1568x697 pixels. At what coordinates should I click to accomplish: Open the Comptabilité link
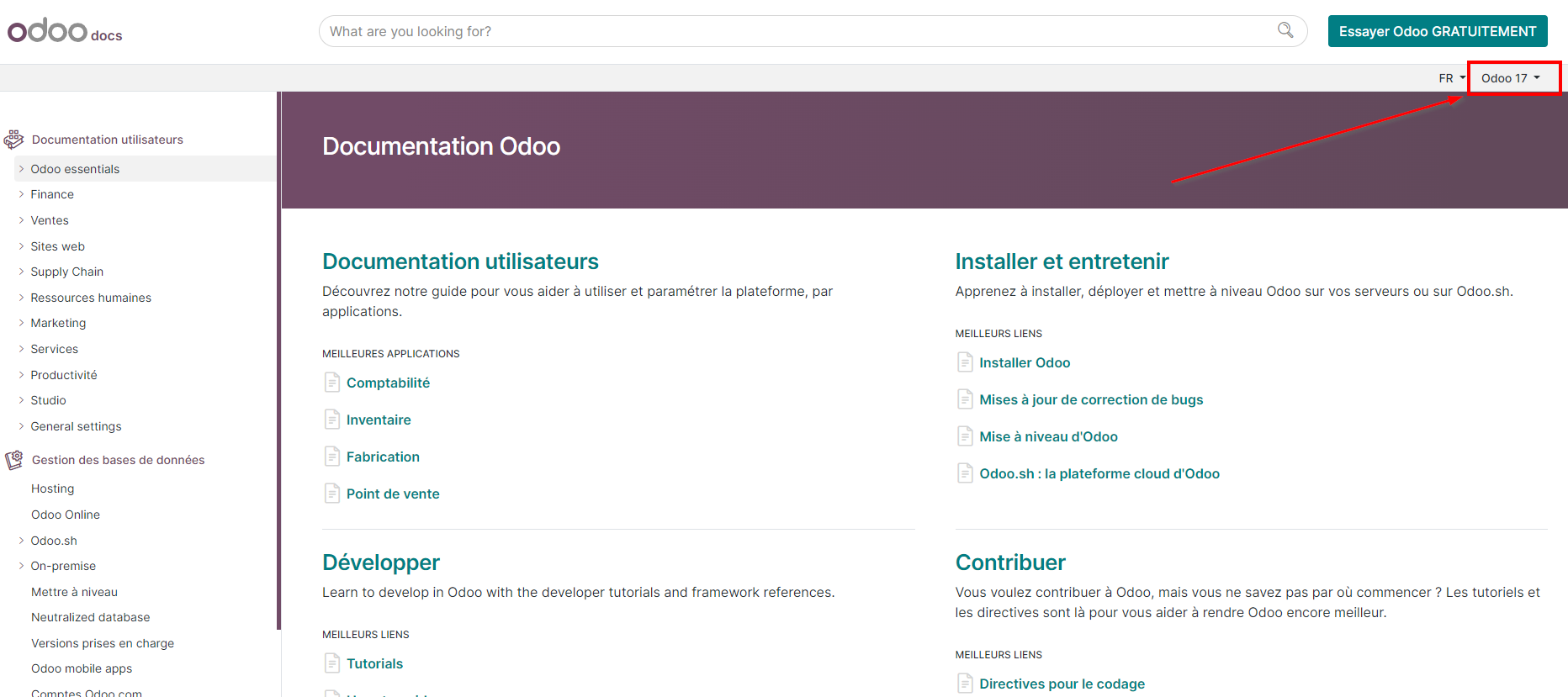(388, 383)
